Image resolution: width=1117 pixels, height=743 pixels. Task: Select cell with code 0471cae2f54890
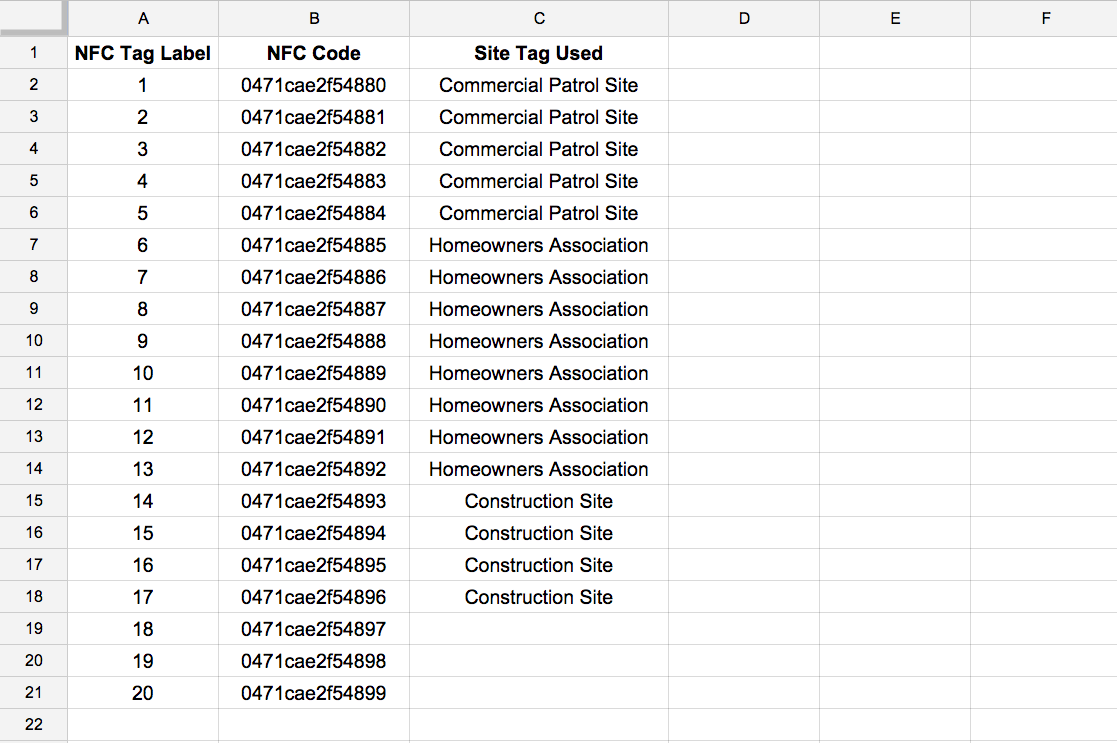click(314, 405)
